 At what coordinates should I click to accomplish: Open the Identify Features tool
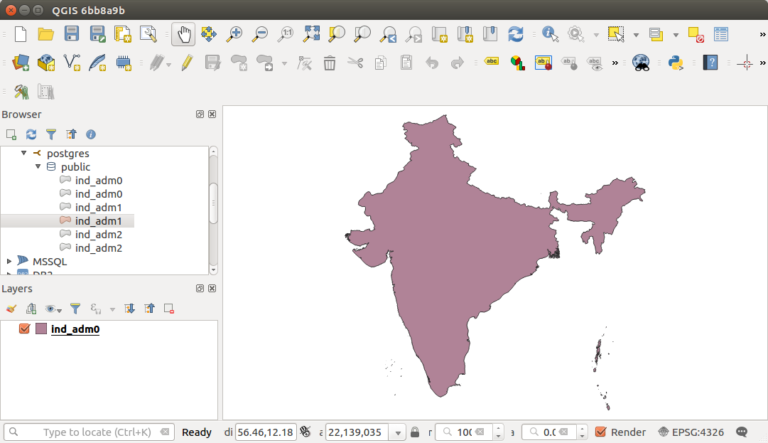(550, 34)
